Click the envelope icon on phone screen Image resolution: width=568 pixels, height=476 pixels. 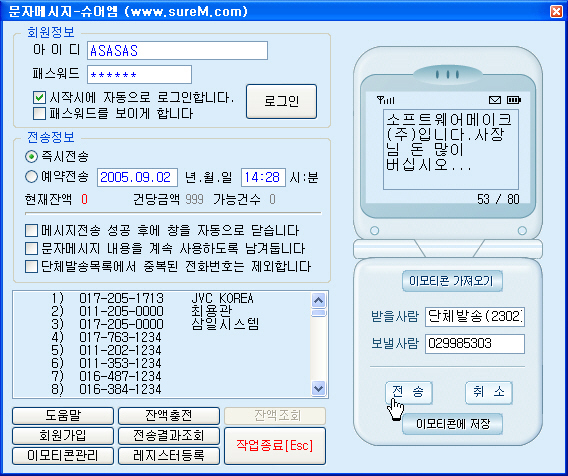pyautogui.click(x=495, y=100)
